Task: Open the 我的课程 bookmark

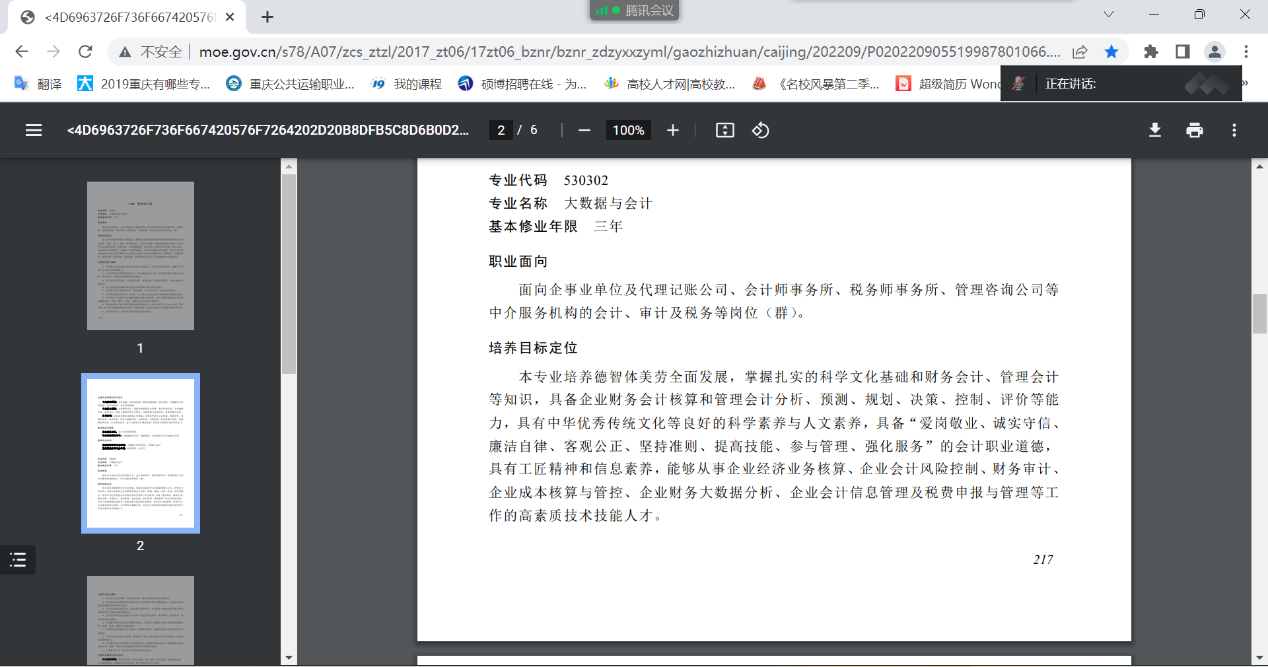Action: pos(406,84)
